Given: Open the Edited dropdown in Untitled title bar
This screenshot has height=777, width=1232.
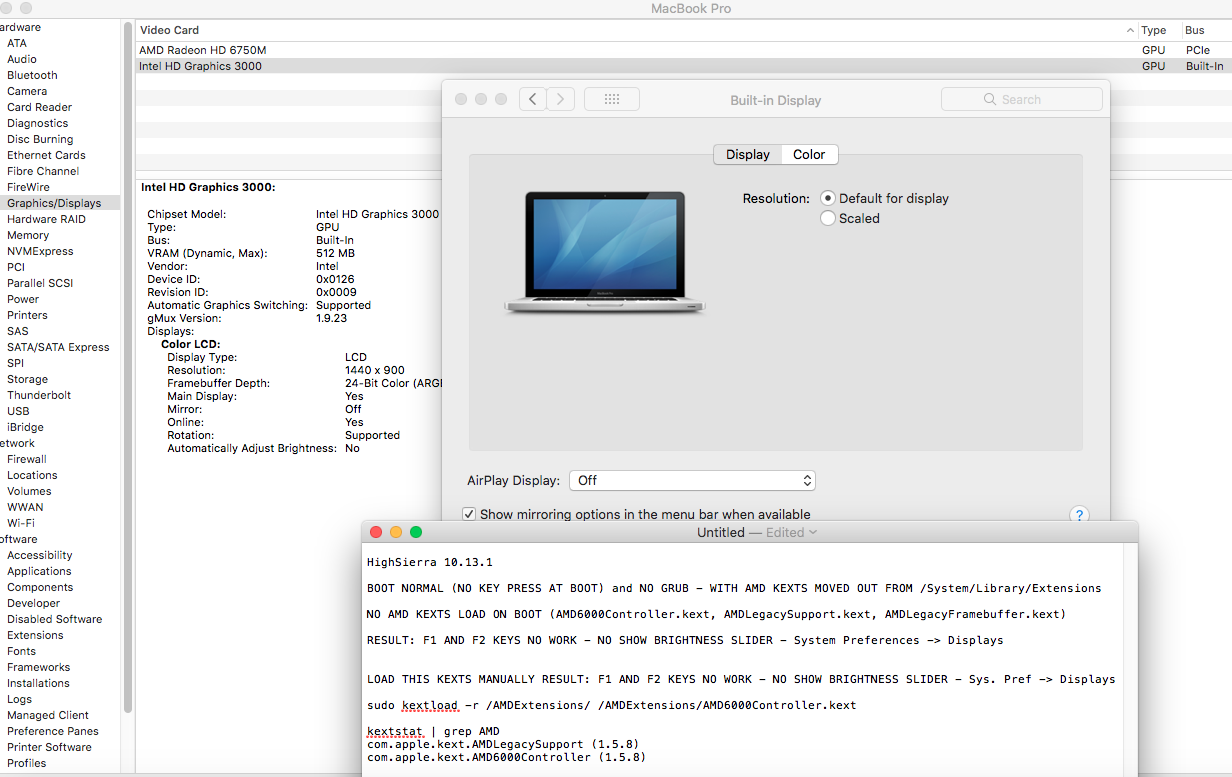Looking at the screenshot, I should click(x=791, y=532).
